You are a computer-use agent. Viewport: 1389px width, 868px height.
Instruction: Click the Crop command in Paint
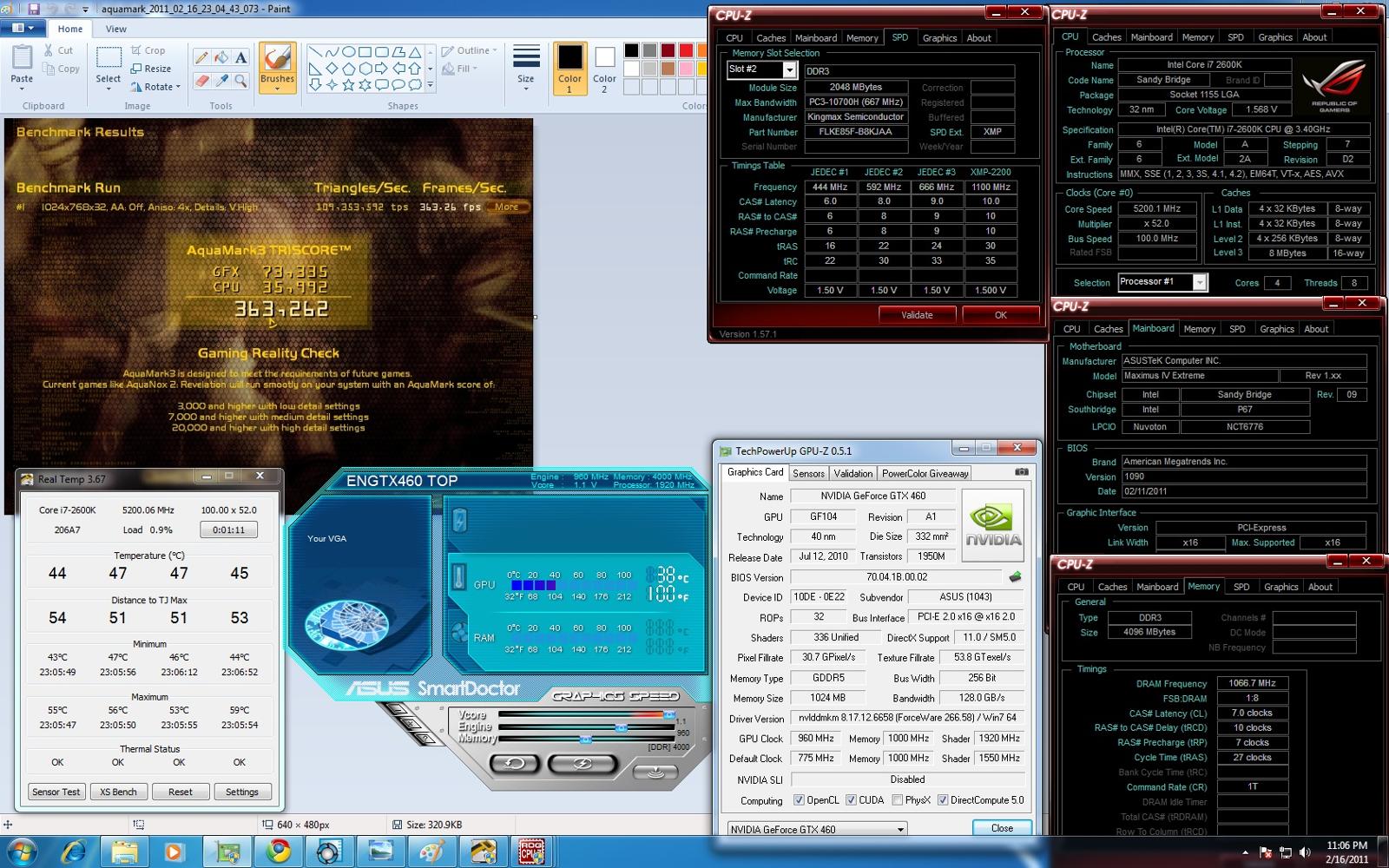pyautogui.click(x=148, y=51)
